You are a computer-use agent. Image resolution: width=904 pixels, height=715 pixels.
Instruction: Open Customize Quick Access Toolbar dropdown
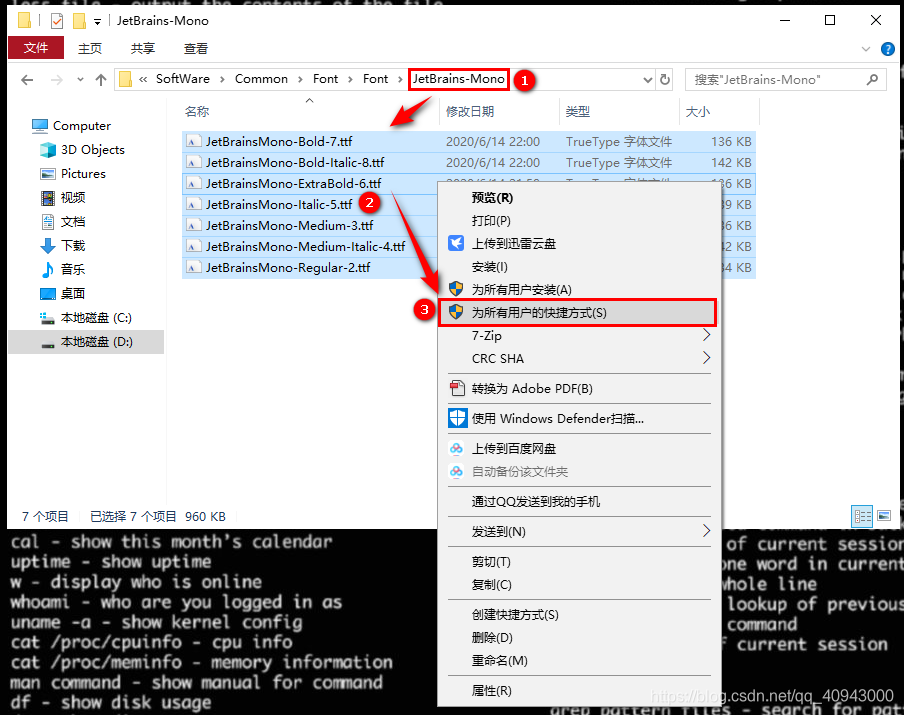[x=97, y=22]
